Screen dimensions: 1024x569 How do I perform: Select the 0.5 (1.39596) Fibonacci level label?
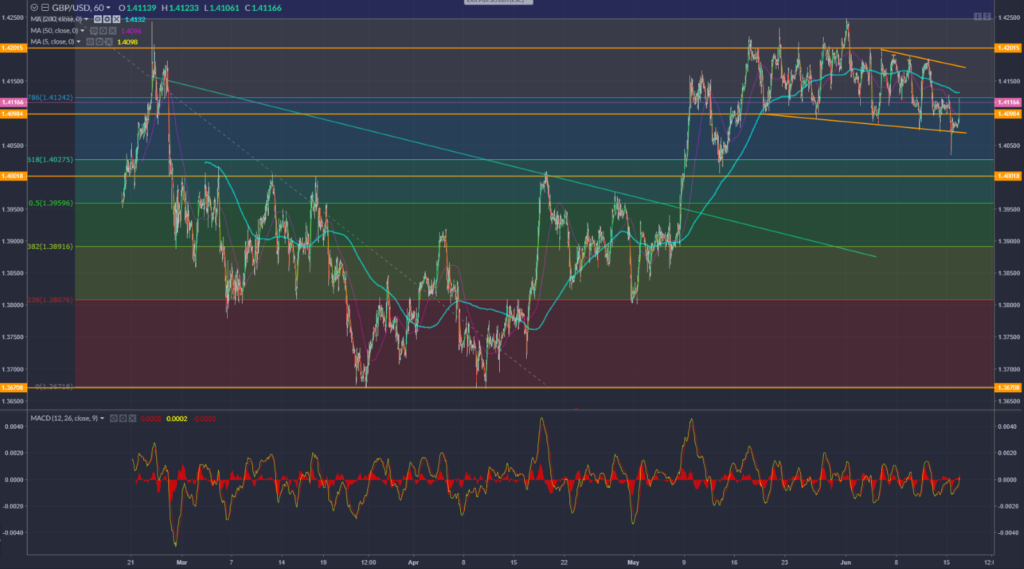coord(50,203)
